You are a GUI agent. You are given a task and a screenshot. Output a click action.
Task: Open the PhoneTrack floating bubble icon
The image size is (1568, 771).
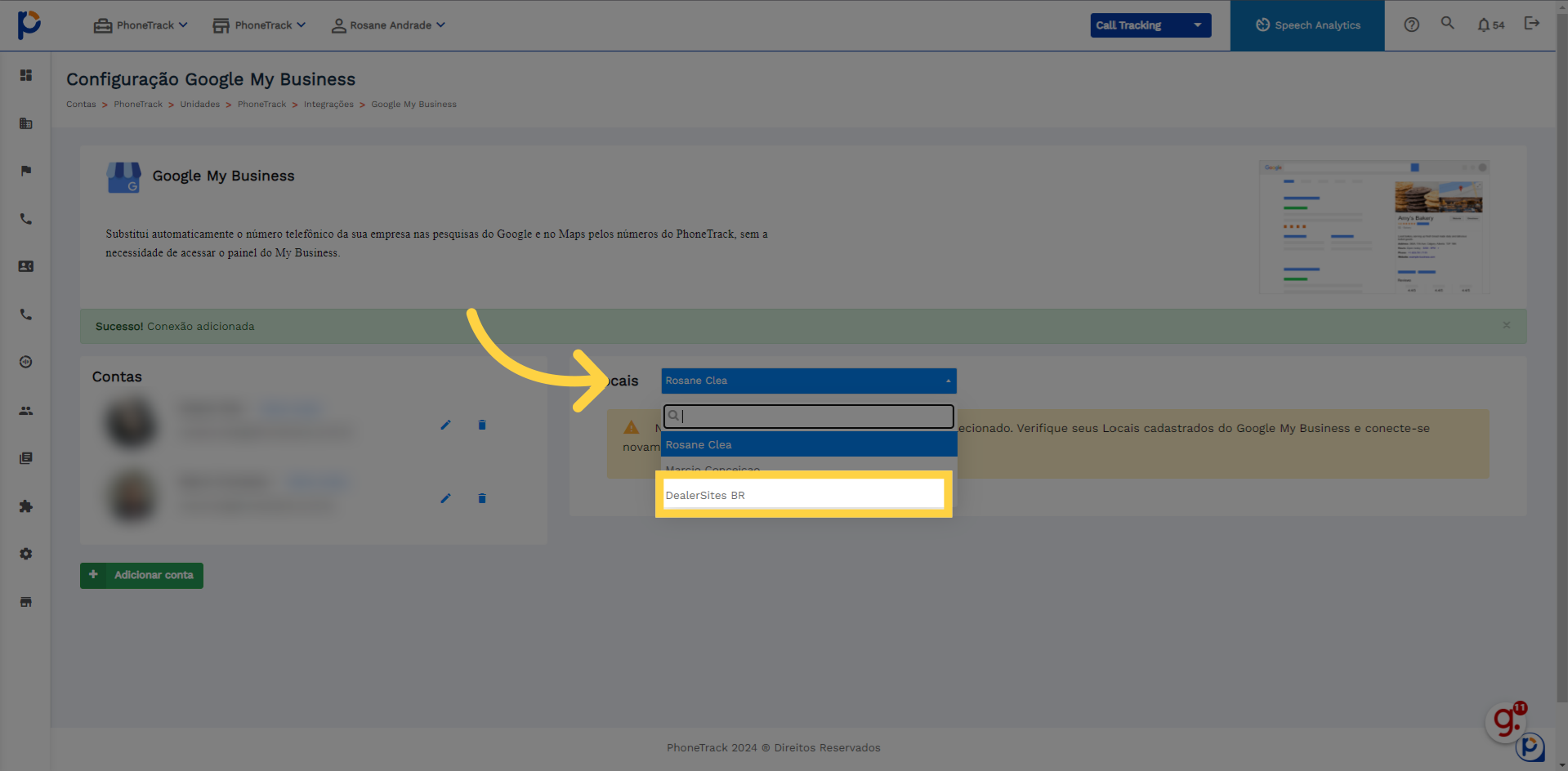pyautogui.click(x=1530, y=747)
